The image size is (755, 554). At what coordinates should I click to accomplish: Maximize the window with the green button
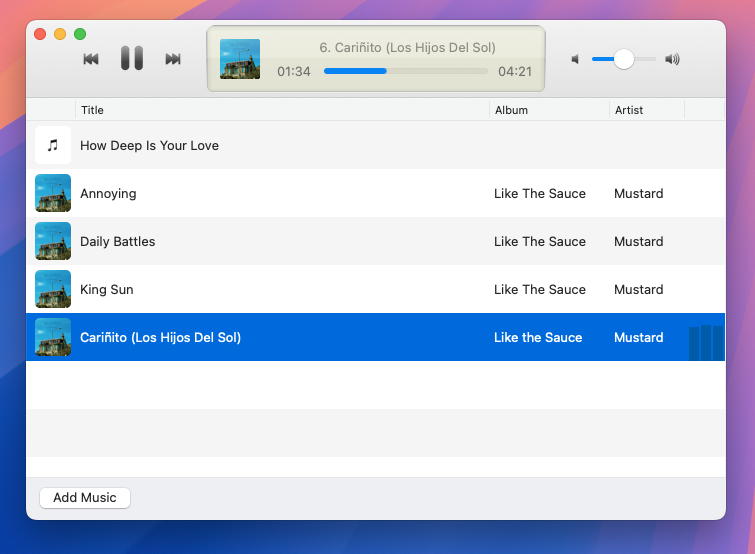coord(80,34)
